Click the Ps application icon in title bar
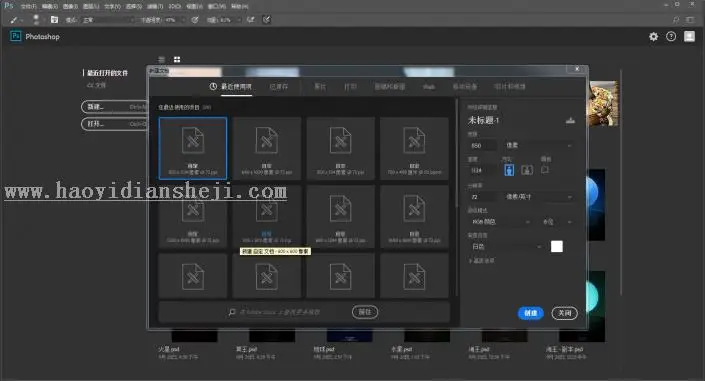 pyautogui.click(x=9, y=6)
